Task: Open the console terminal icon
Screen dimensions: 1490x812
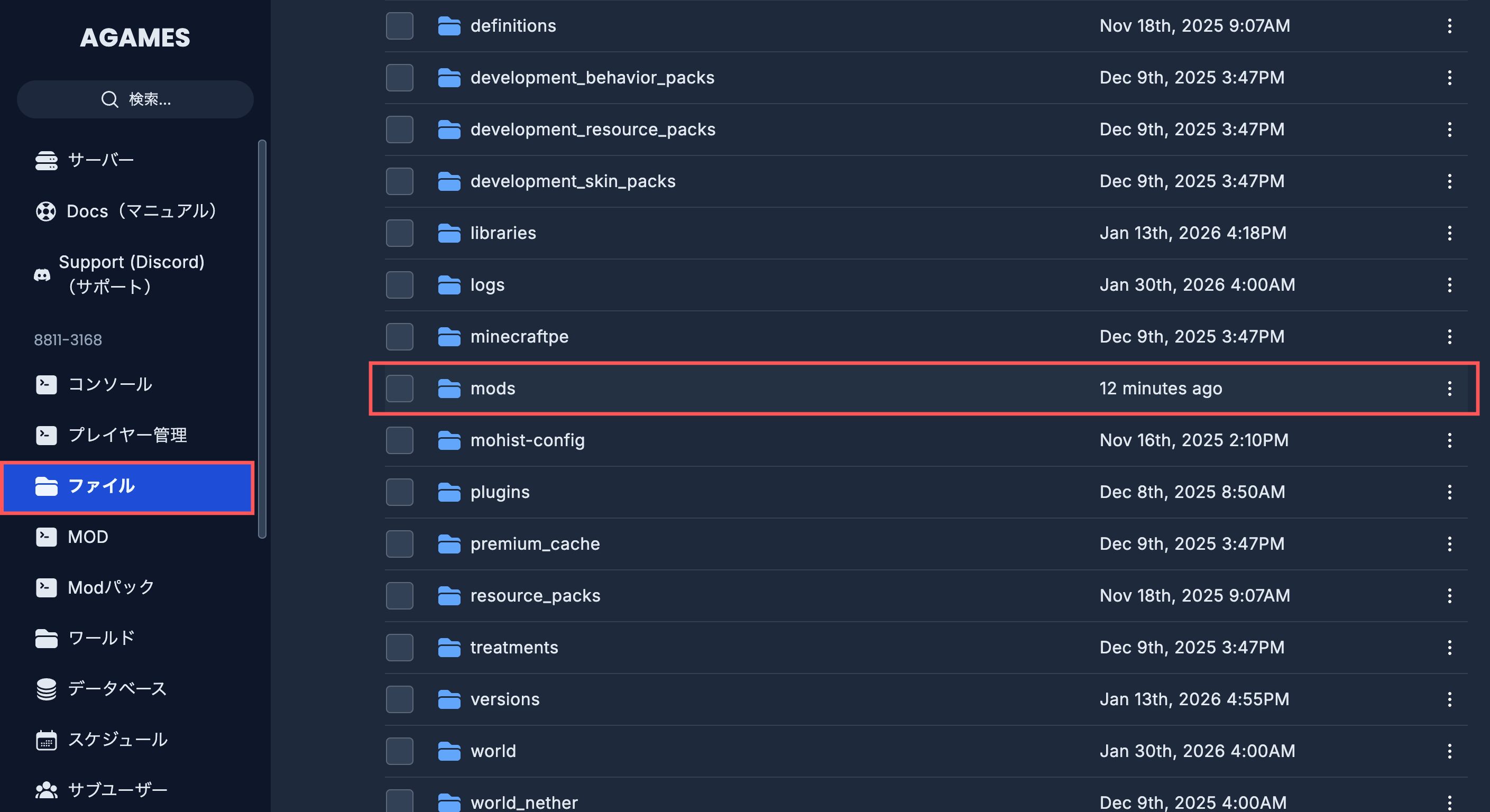Action: (x=47, y=385)
